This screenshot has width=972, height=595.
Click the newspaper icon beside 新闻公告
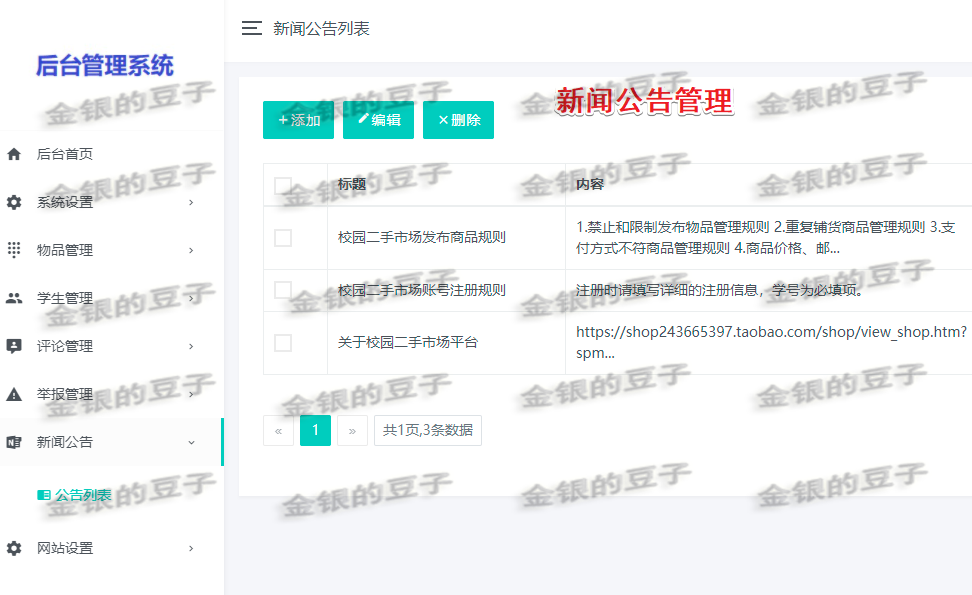pyautogui.click(x=14, y=442)
